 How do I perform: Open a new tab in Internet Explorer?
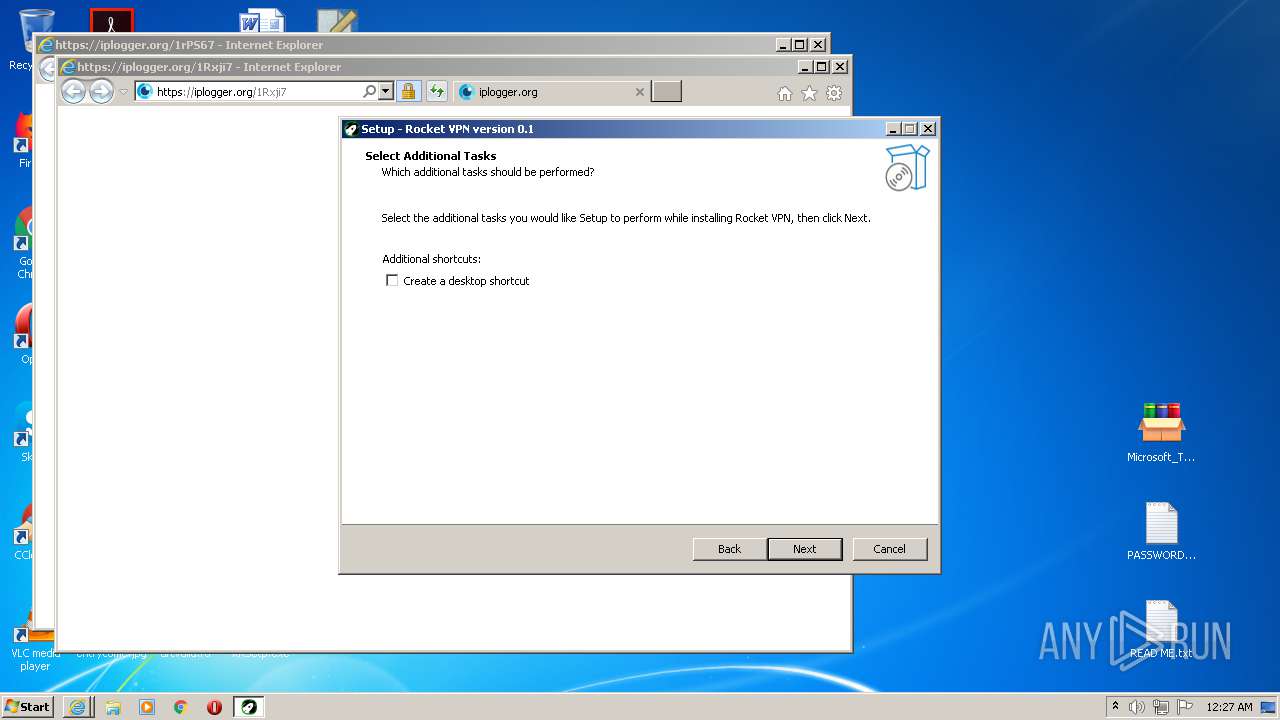(x=666, y=92)
